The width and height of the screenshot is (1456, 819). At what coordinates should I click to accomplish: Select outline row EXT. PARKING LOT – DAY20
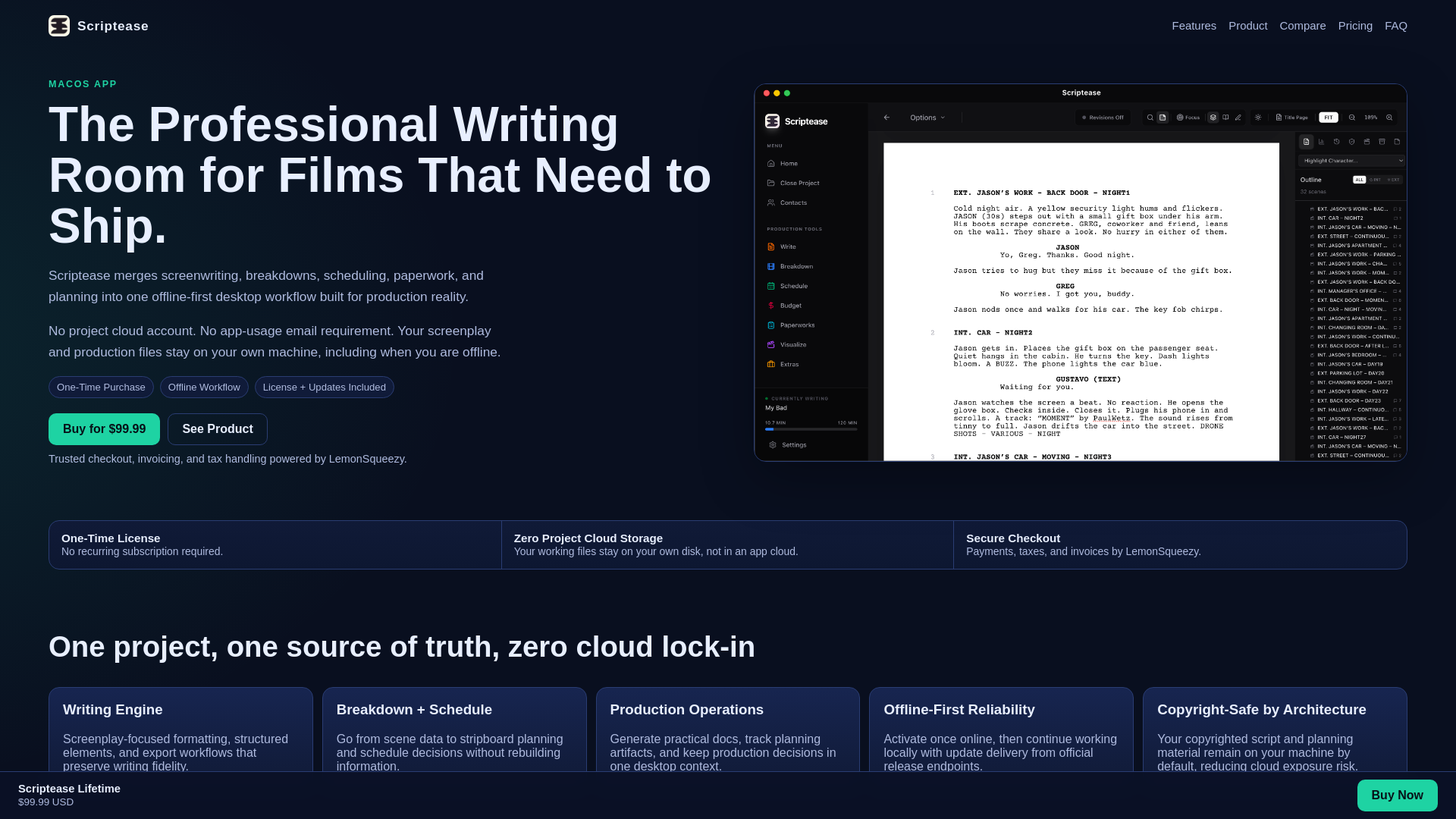pos(1355,373)
